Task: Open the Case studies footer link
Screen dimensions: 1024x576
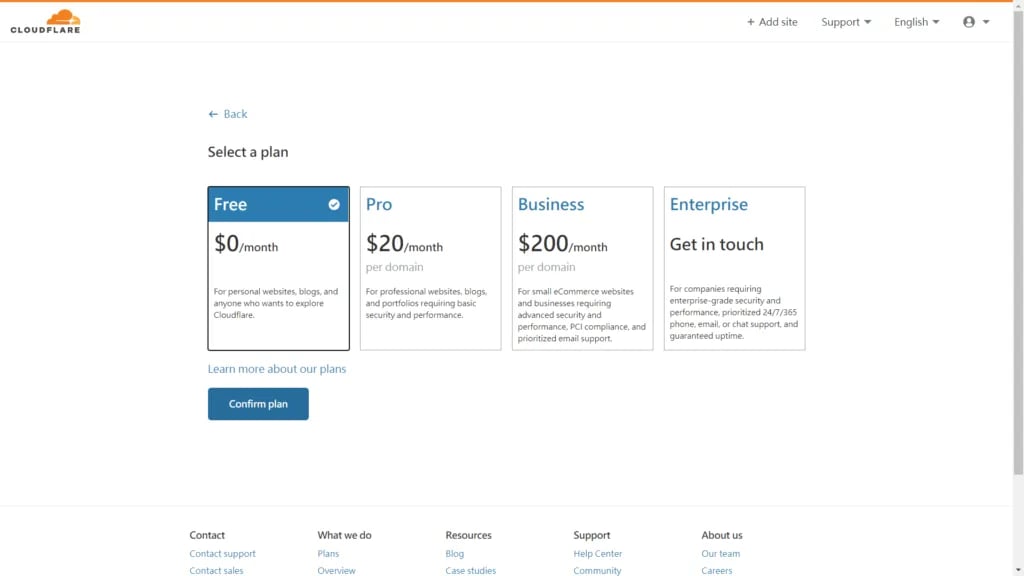Action: (470, 570)
